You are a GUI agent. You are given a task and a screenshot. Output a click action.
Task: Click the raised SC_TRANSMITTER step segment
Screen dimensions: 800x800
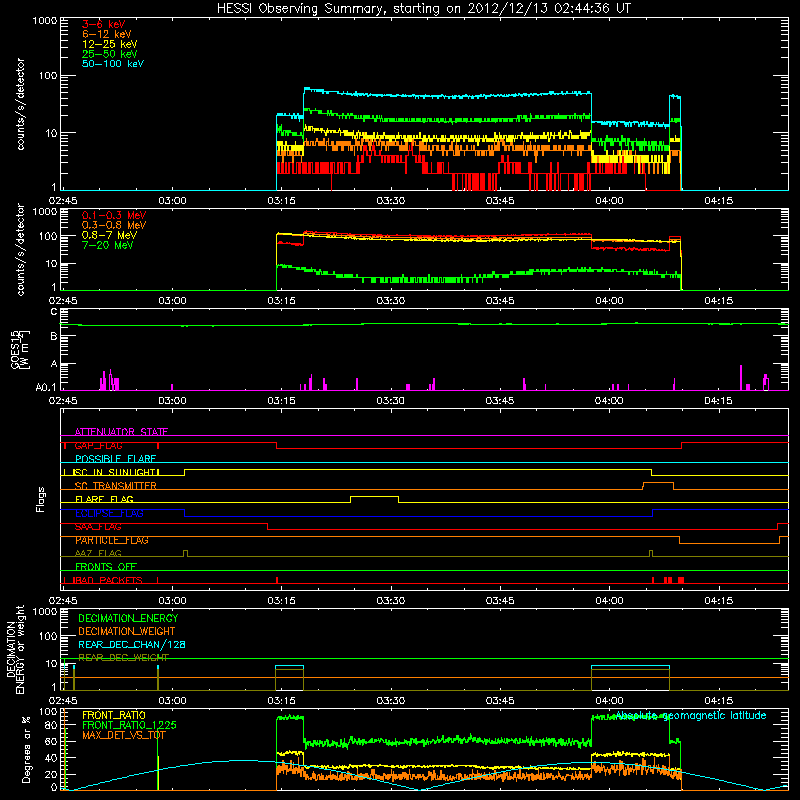point(658,482)
